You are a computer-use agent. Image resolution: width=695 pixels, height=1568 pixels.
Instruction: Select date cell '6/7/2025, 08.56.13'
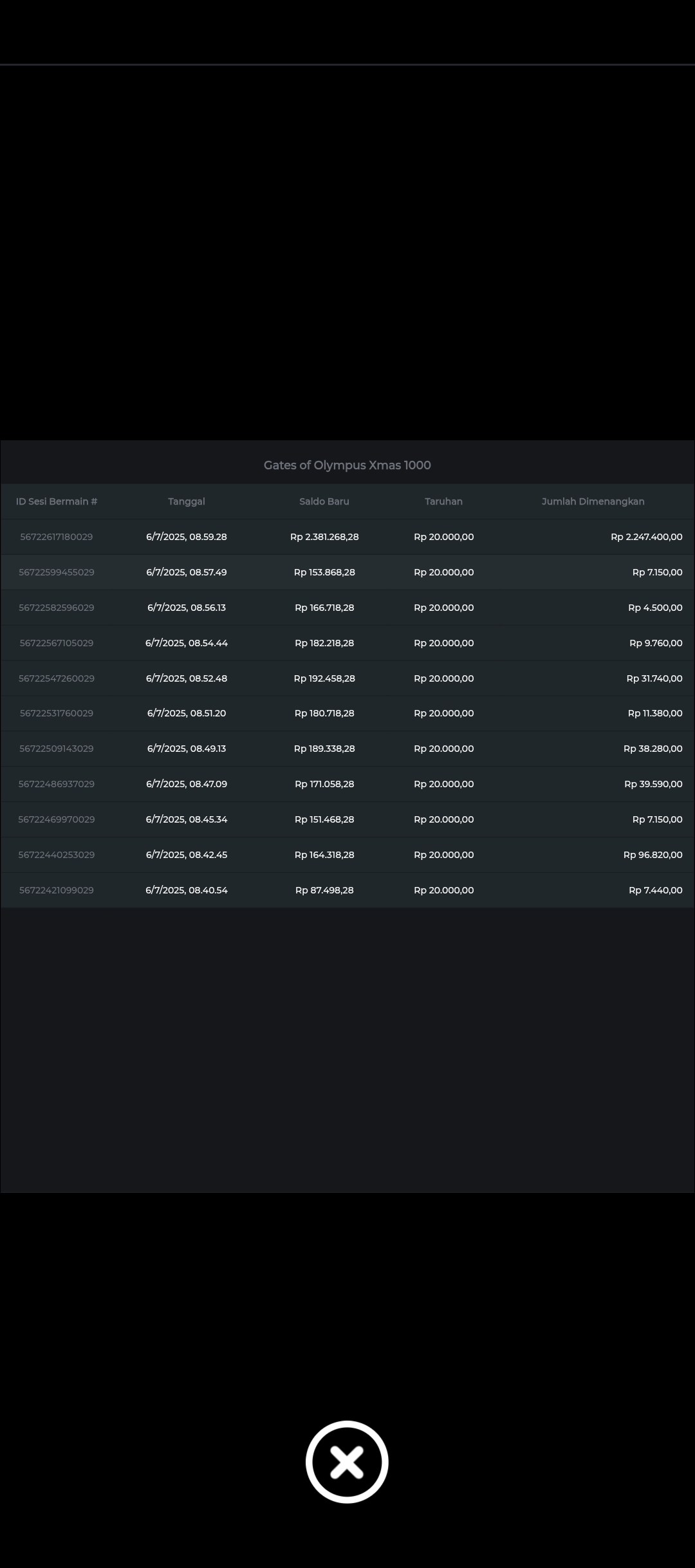[187, 608]
